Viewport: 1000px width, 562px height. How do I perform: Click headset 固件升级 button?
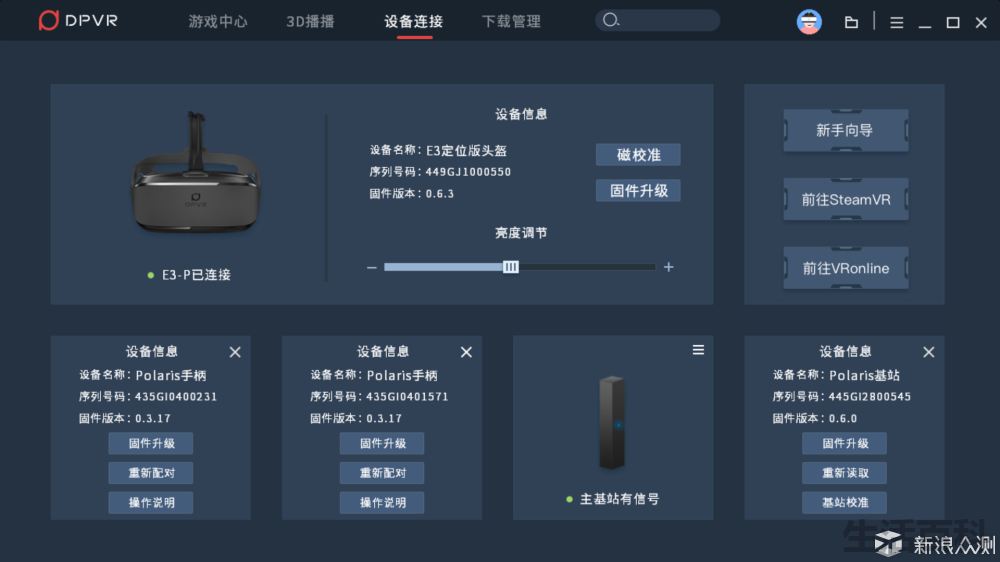(x=638, y=191)
